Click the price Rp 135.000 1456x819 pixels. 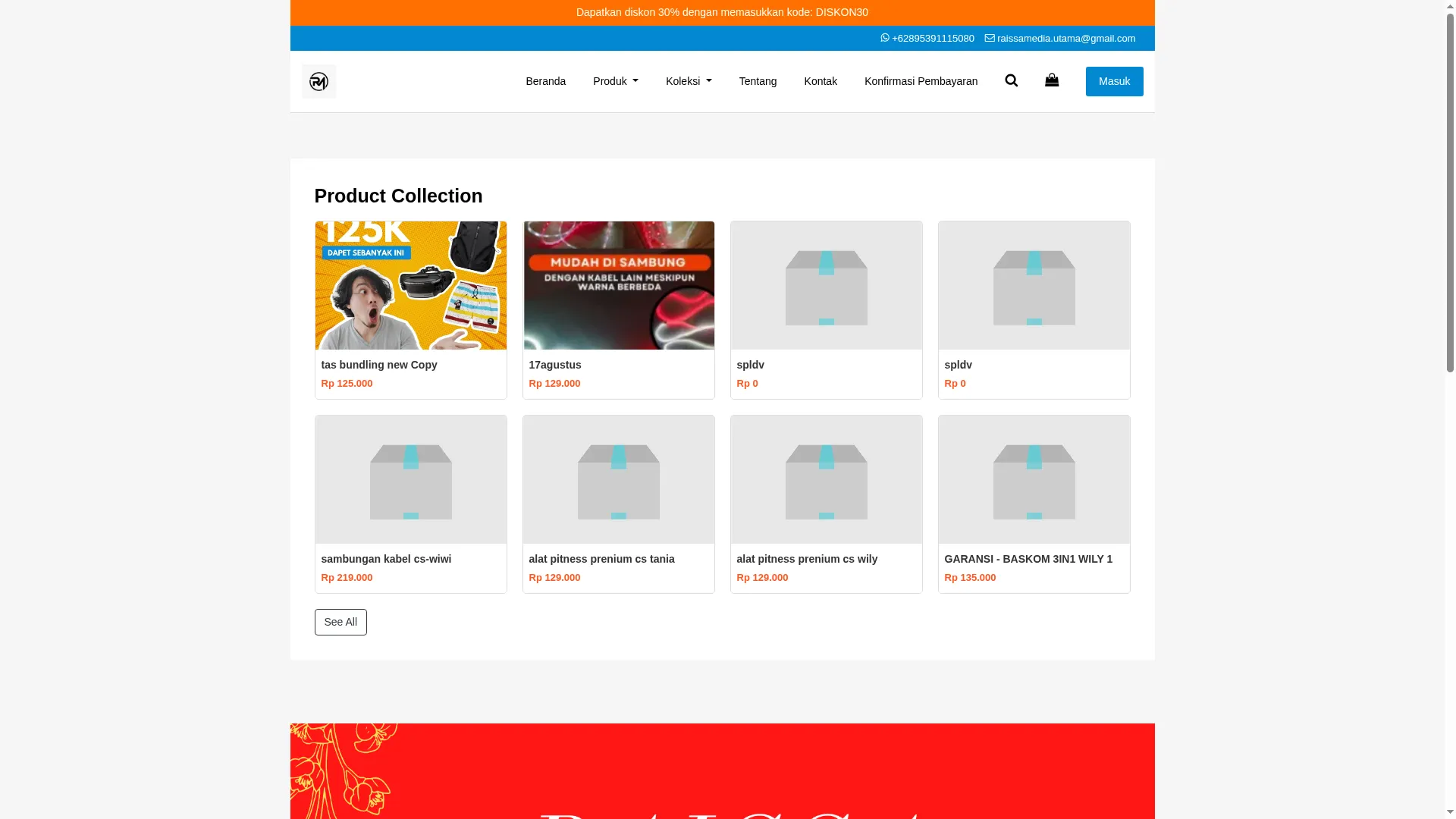[970, 578]
